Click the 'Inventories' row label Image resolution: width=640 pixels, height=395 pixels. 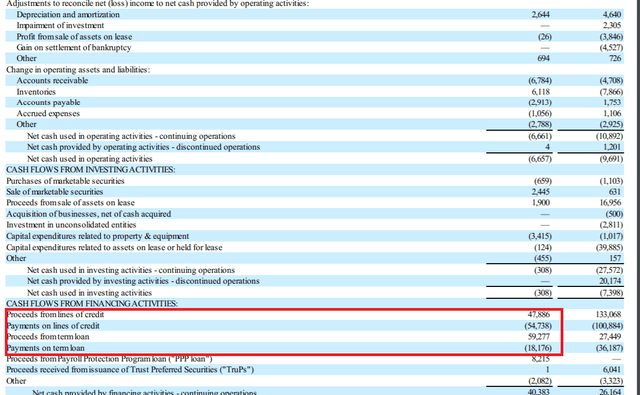click(36, 92)
